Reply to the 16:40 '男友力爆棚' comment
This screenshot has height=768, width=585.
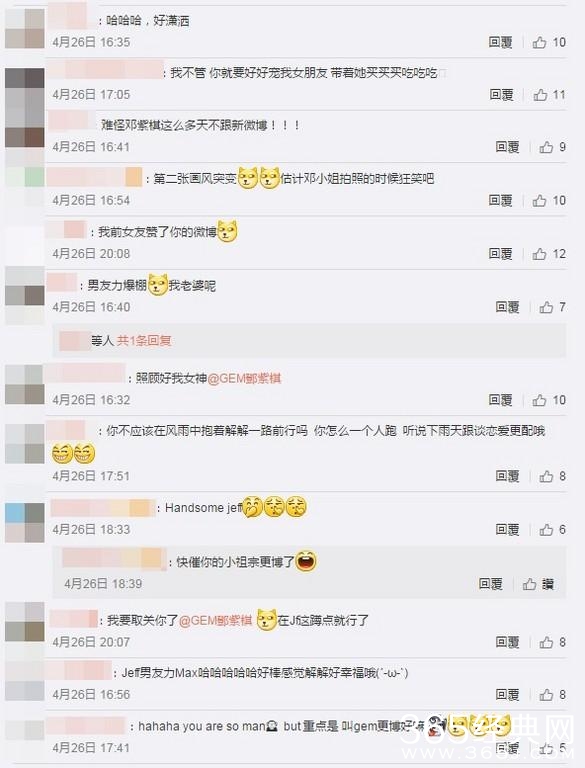coord(507,307)
